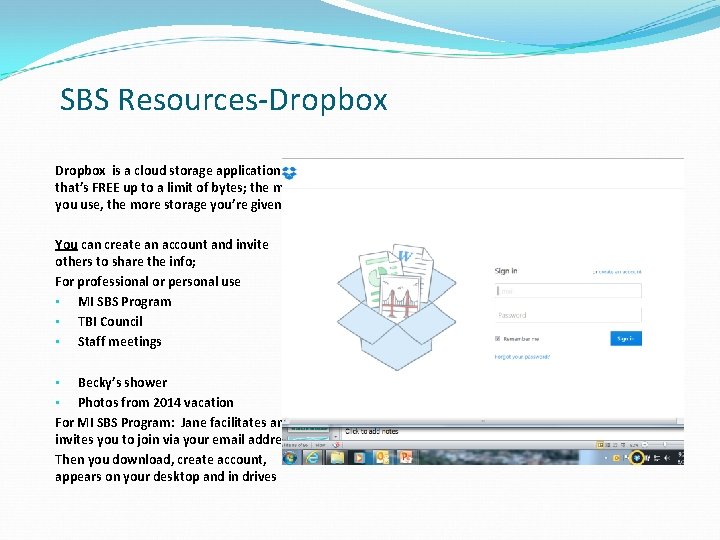Click the spell check status bar icon

coord(337,445)
